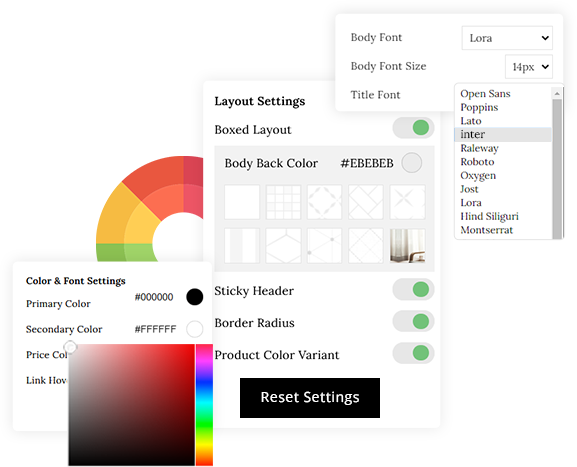Select Jost in the font list
577x467 pixels.
(x=469, y=189)
